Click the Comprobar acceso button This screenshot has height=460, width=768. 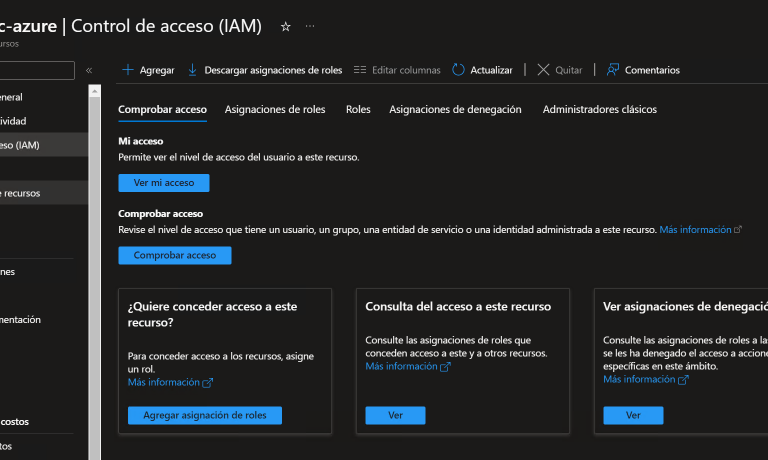(174, 255)
